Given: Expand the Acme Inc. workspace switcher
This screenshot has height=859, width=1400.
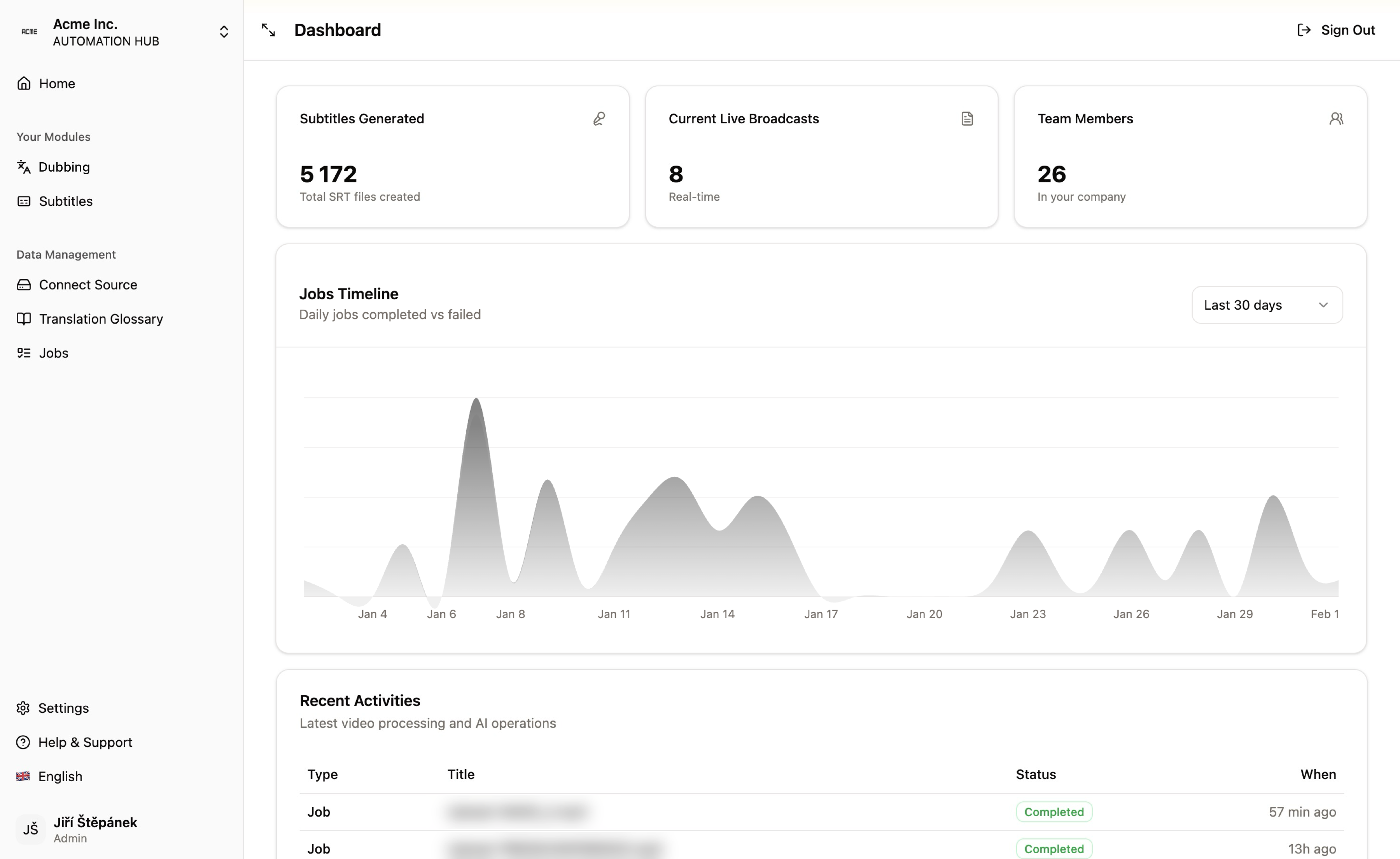Looking at the screenshot, I should [x=224, y=32].
